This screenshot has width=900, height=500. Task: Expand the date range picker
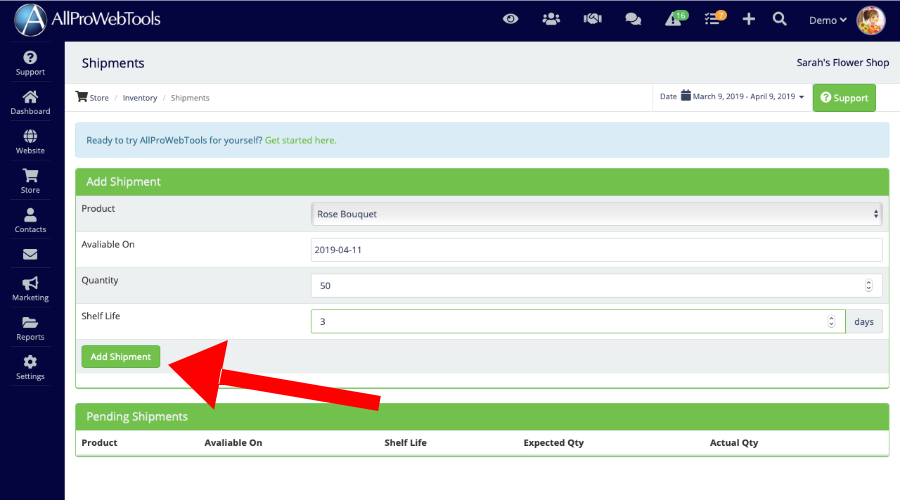click(x=743, y=97)
